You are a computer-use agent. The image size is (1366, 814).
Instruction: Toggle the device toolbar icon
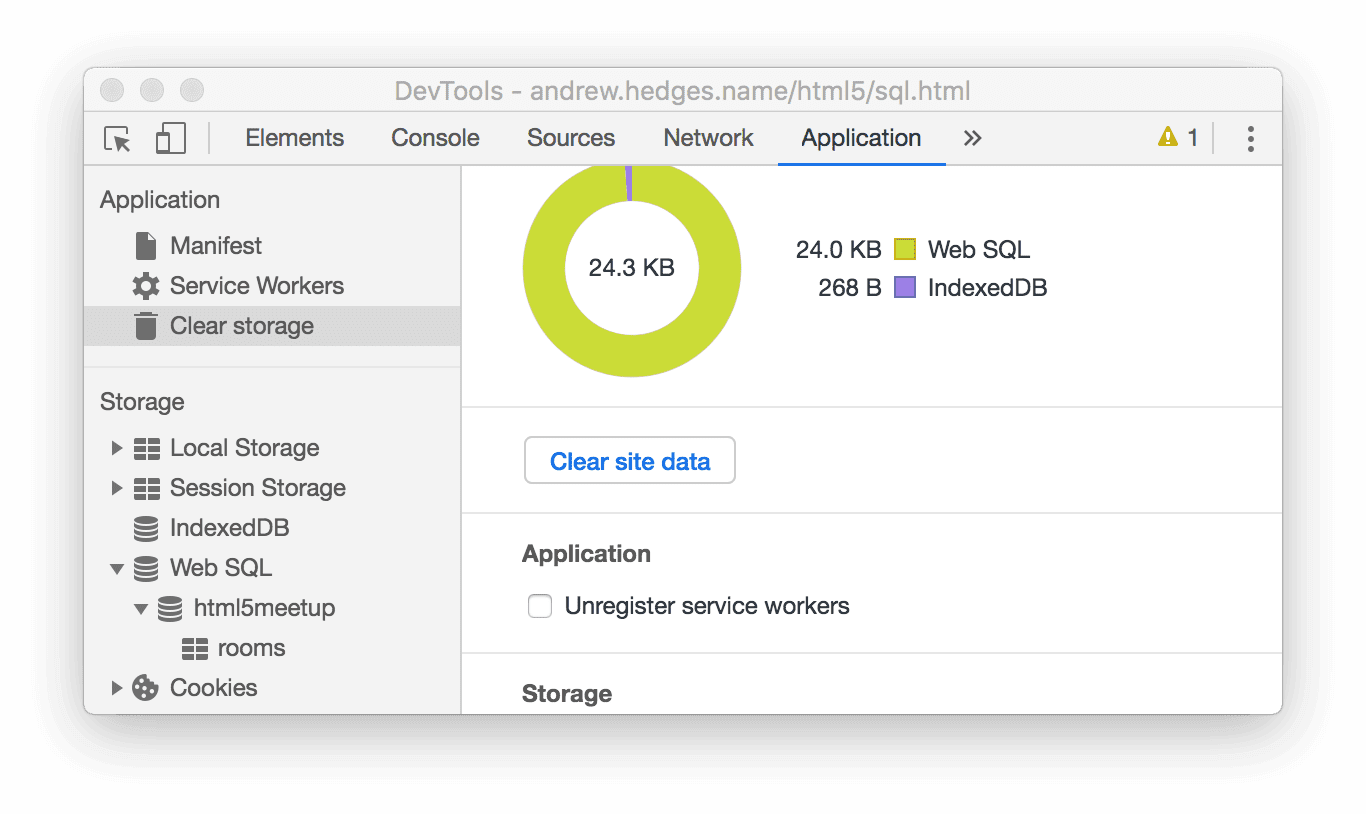coord(170,138)
